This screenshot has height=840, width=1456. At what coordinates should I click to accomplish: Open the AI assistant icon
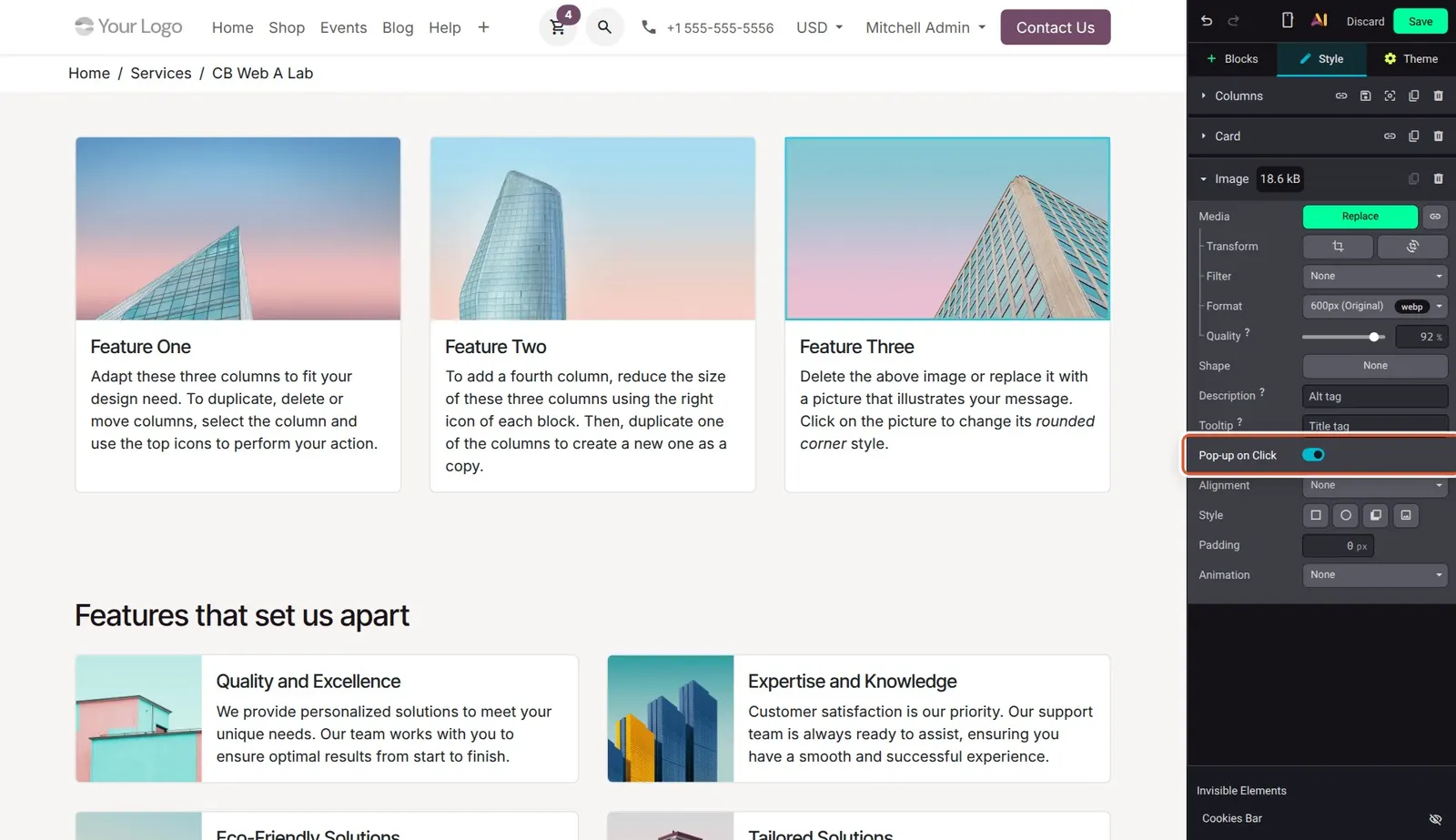pyautogui.click(x=1319, y=20)
